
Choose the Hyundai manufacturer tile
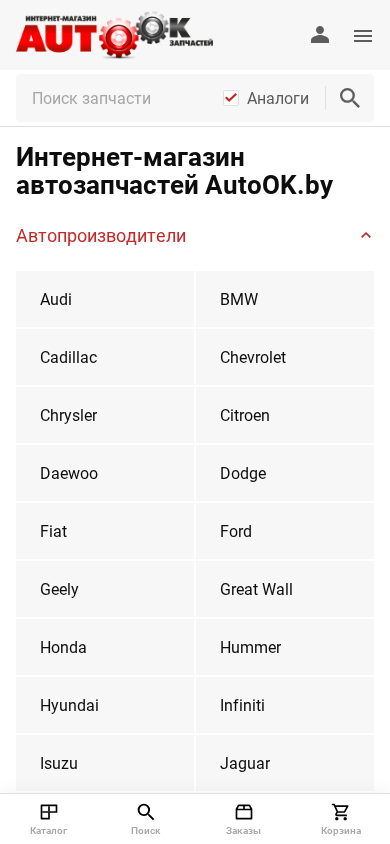click(x=105, y=706)
